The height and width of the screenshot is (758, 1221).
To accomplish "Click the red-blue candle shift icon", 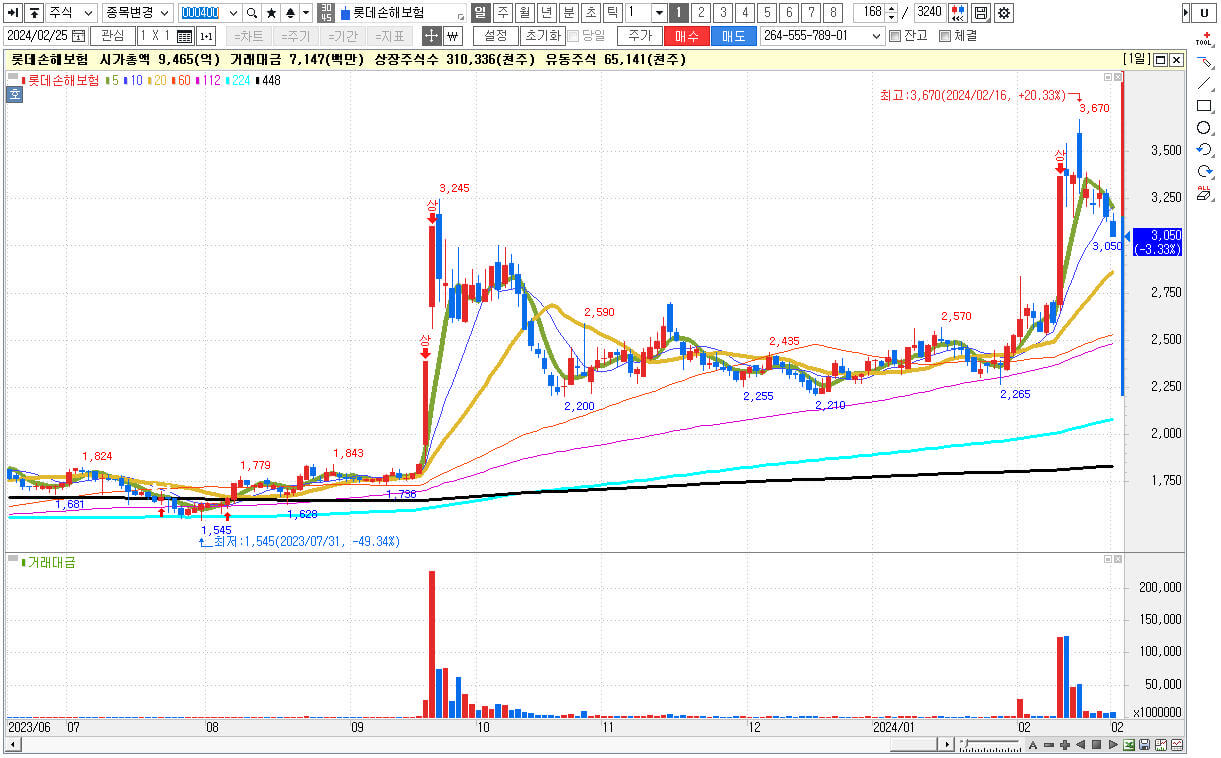I will (958, 13).
